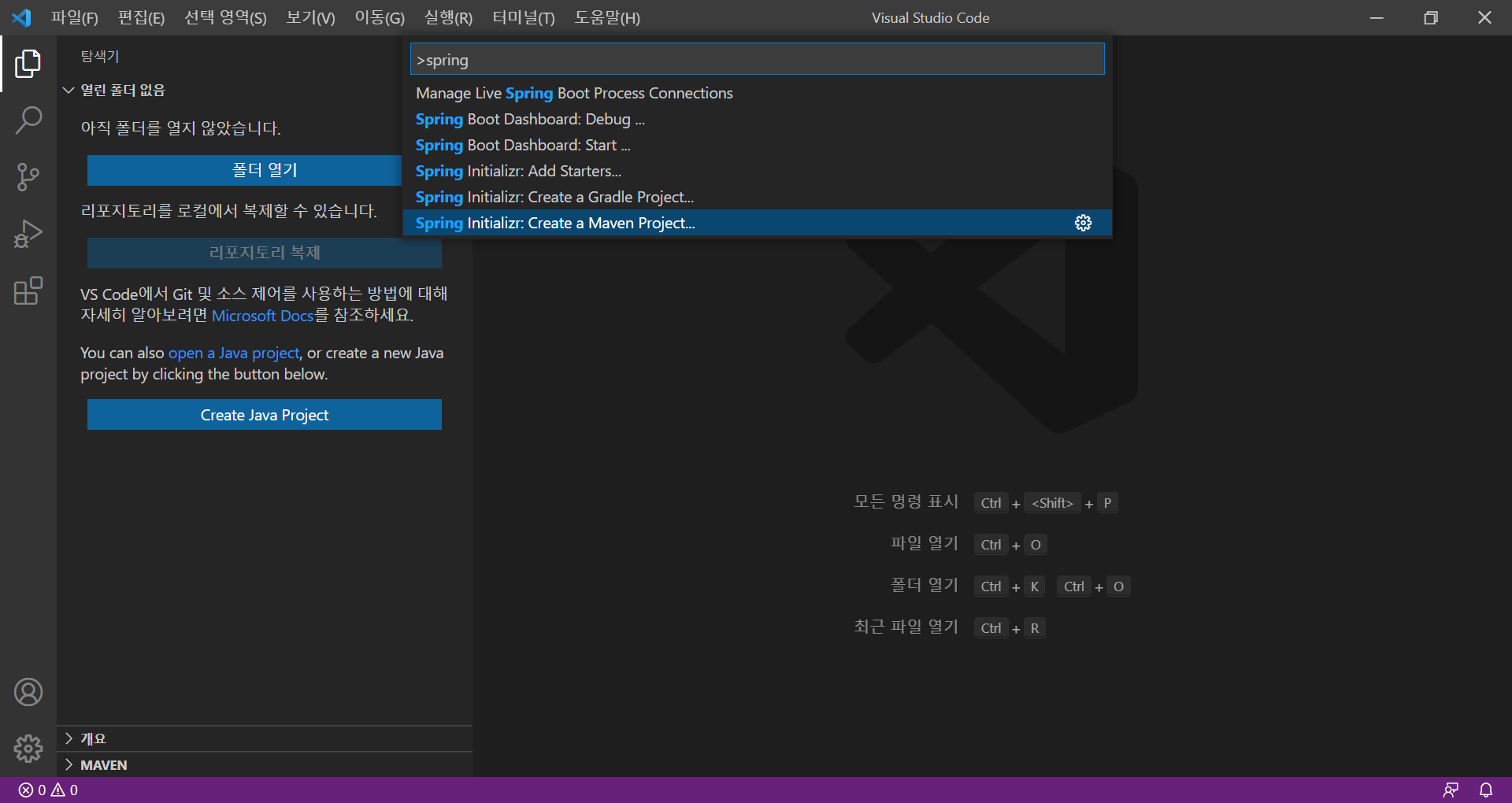This screenshot has height=803, width=1512.
Task: Open the Extensions view icon
Action: [28, 290]
